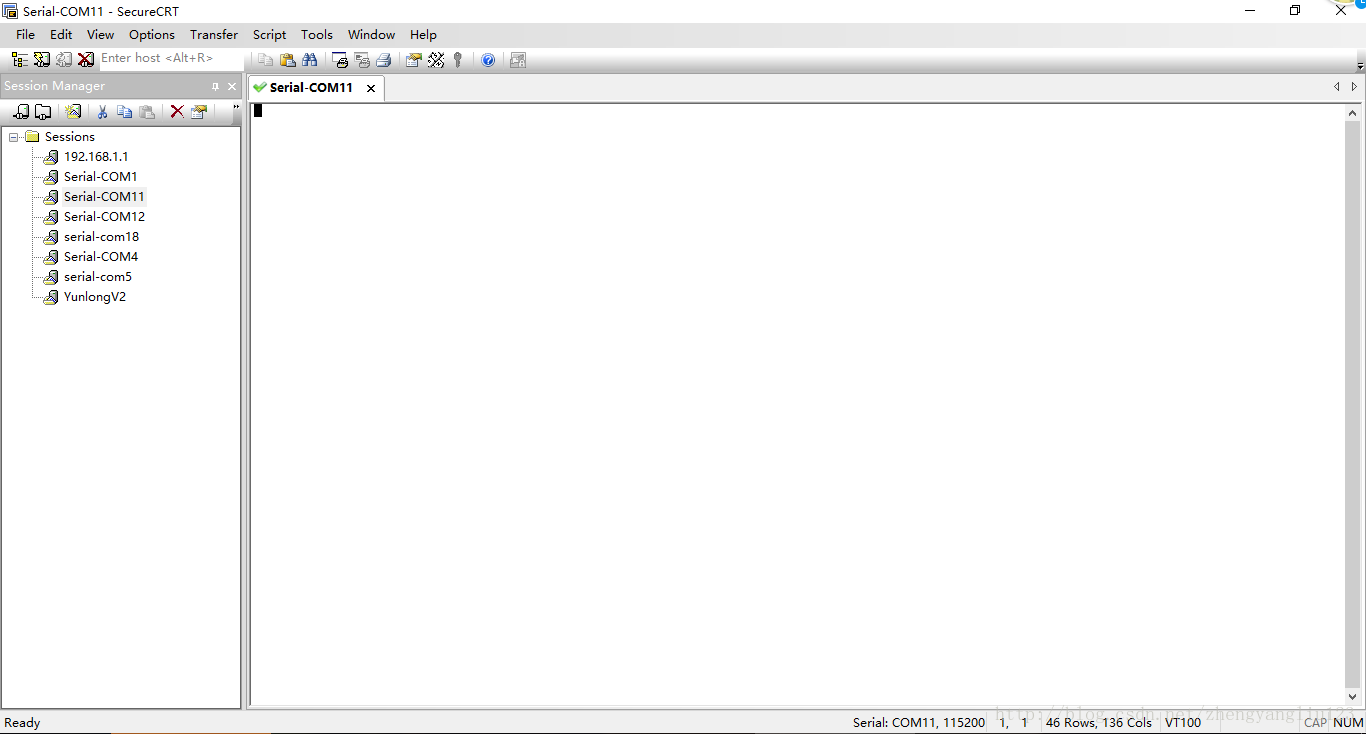The width and height of the screenshot is (1366, 734).
Task: Open the Script menu
Action: coord(269,35)
